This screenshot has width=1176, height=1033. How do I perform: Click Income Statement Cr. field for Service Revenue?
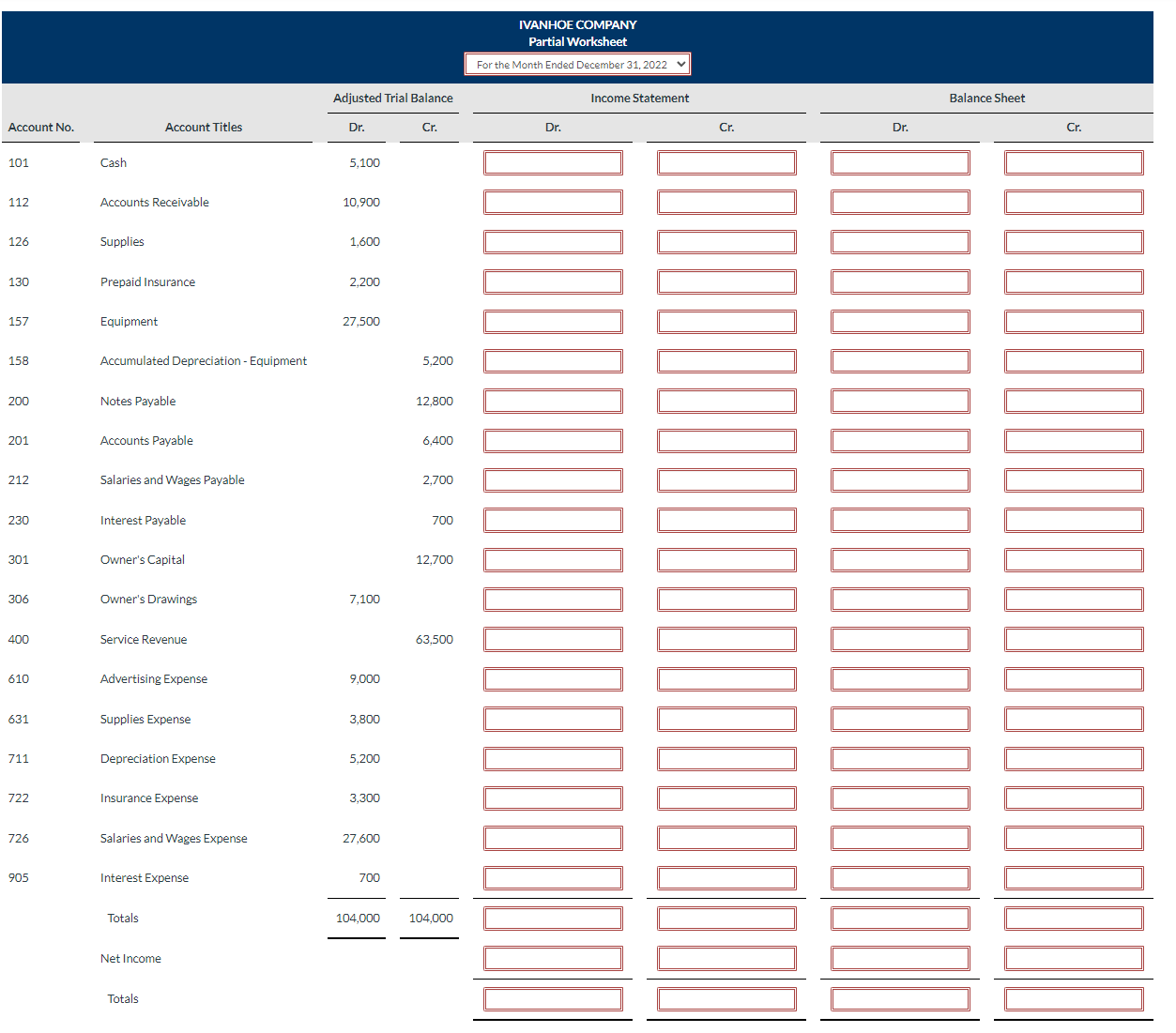(x=726, y=639)
